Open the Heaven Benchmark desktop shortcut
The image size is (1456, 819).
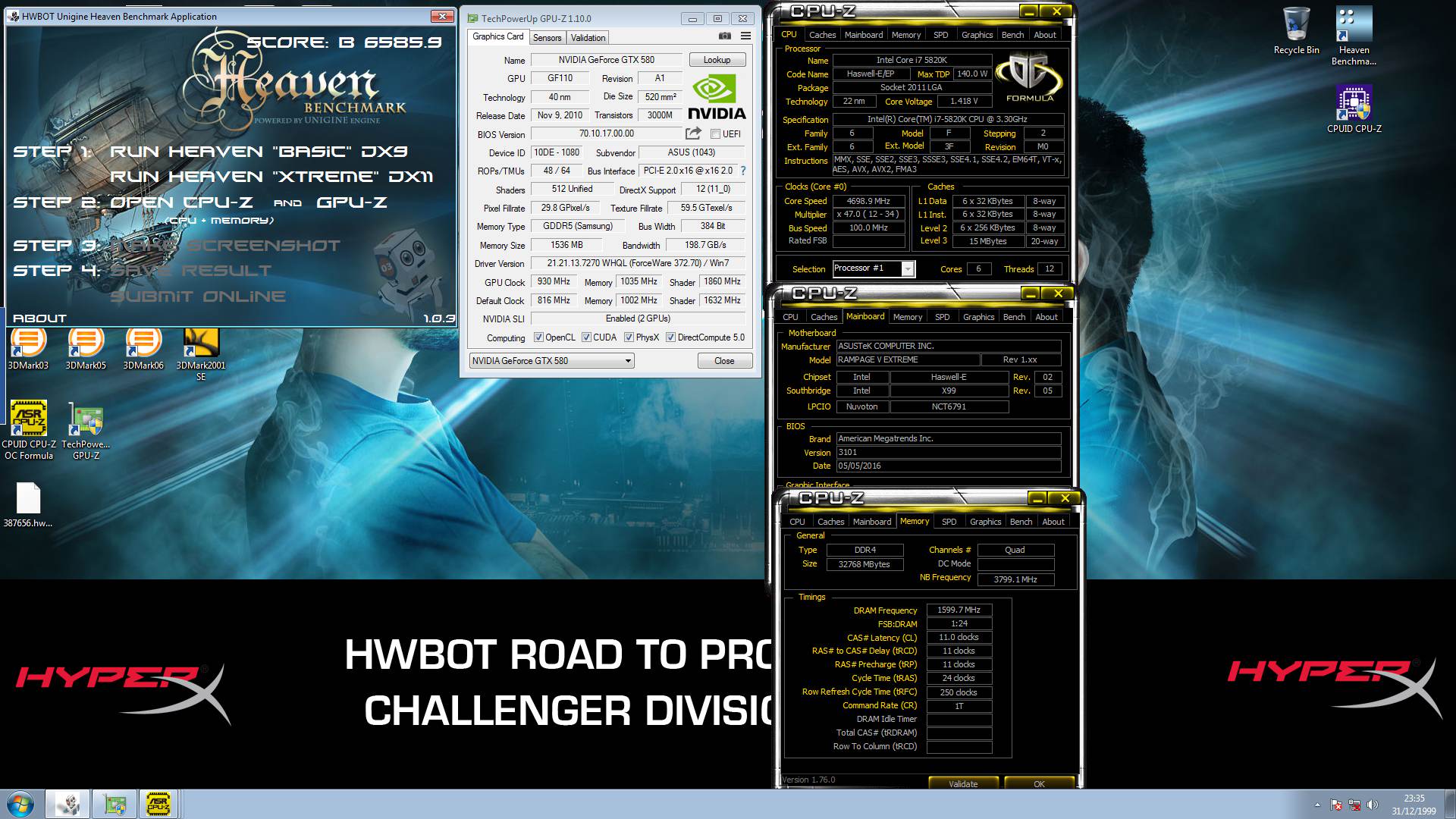point(1354,36)
